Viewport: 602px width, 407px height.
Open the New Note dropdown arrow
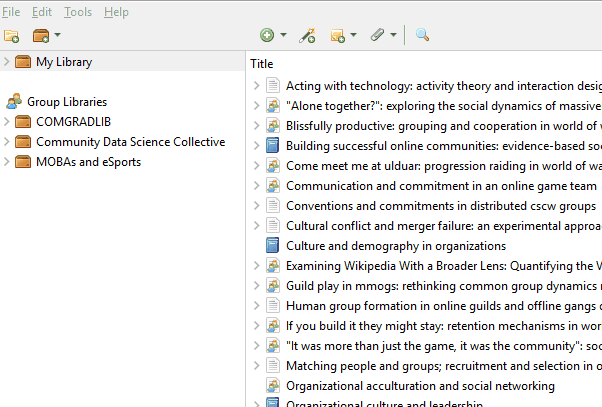[x=354, y=35]
